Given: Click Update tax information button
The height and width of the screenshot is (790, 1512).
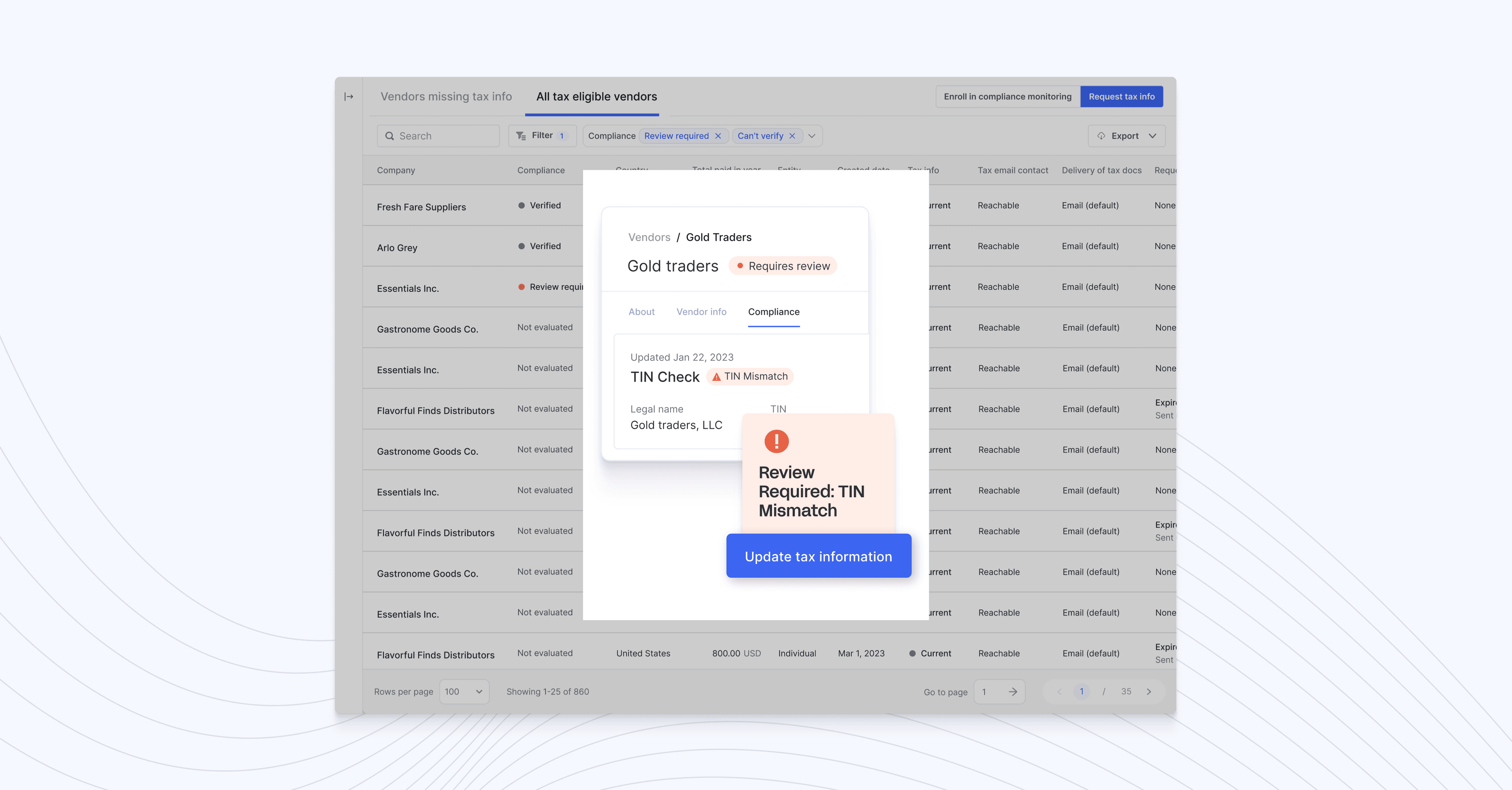Looking at the screenshot, I should [818, 556].
